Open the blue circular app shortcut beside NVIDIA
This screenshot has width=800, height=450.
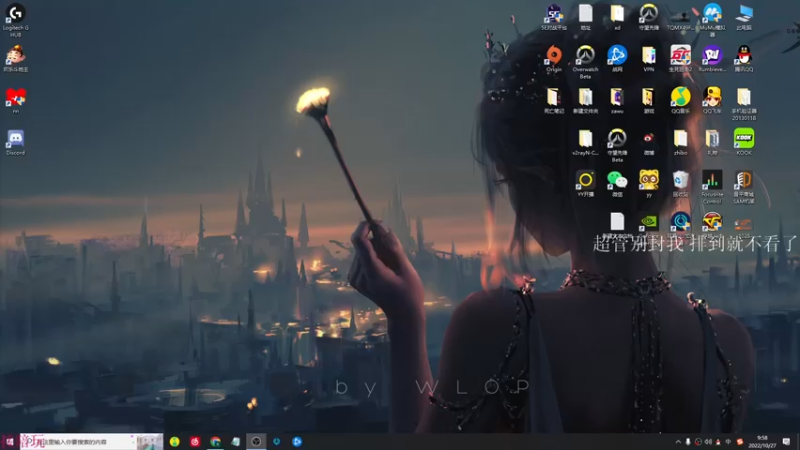[680, 222]
